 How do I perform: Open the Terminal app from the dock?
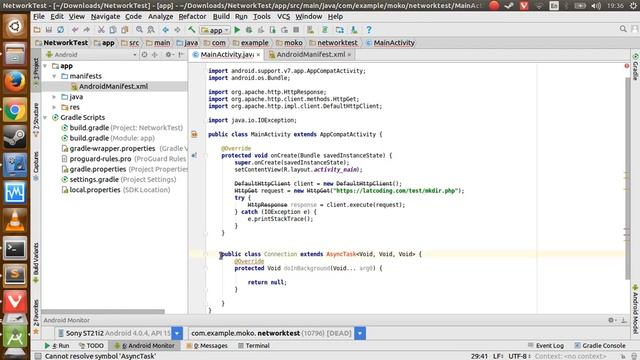(15, 249)
